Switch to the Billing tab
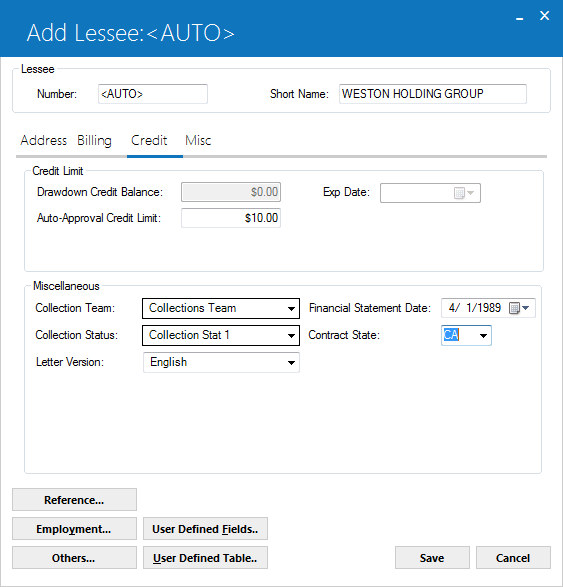This screenshot has height=587, width=563. [x=94, y=140]
